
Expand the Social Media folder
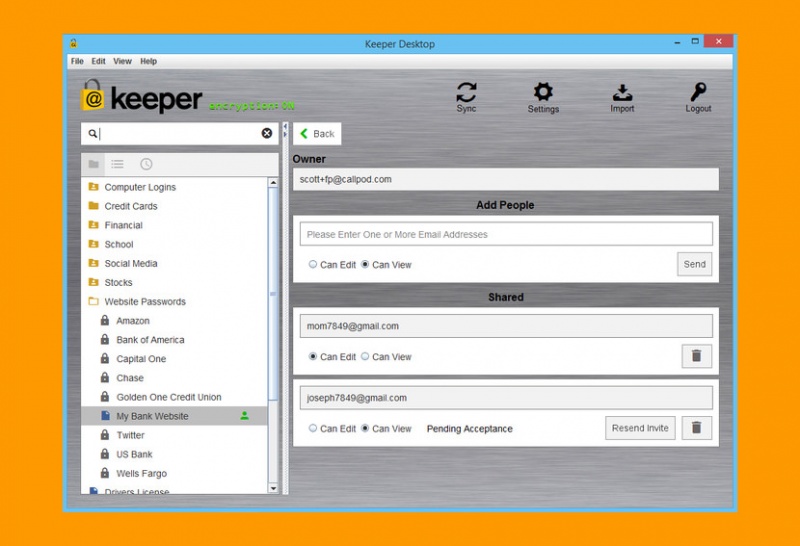[93, 263]
